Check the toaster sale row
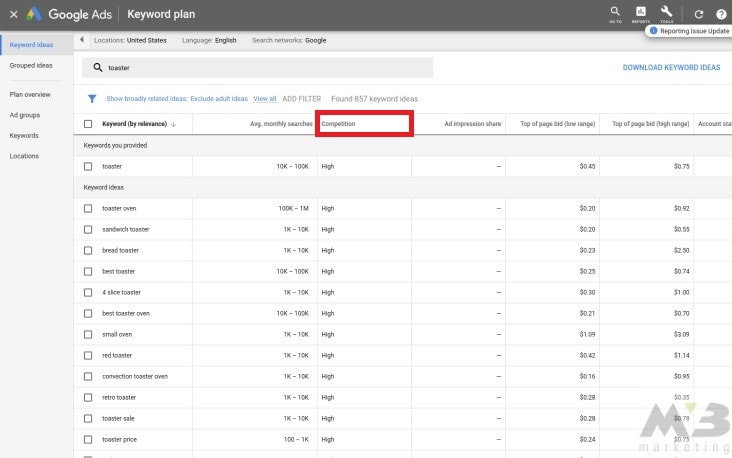The image size is (732, 458). pyautogui.click(x=88, y=418)
